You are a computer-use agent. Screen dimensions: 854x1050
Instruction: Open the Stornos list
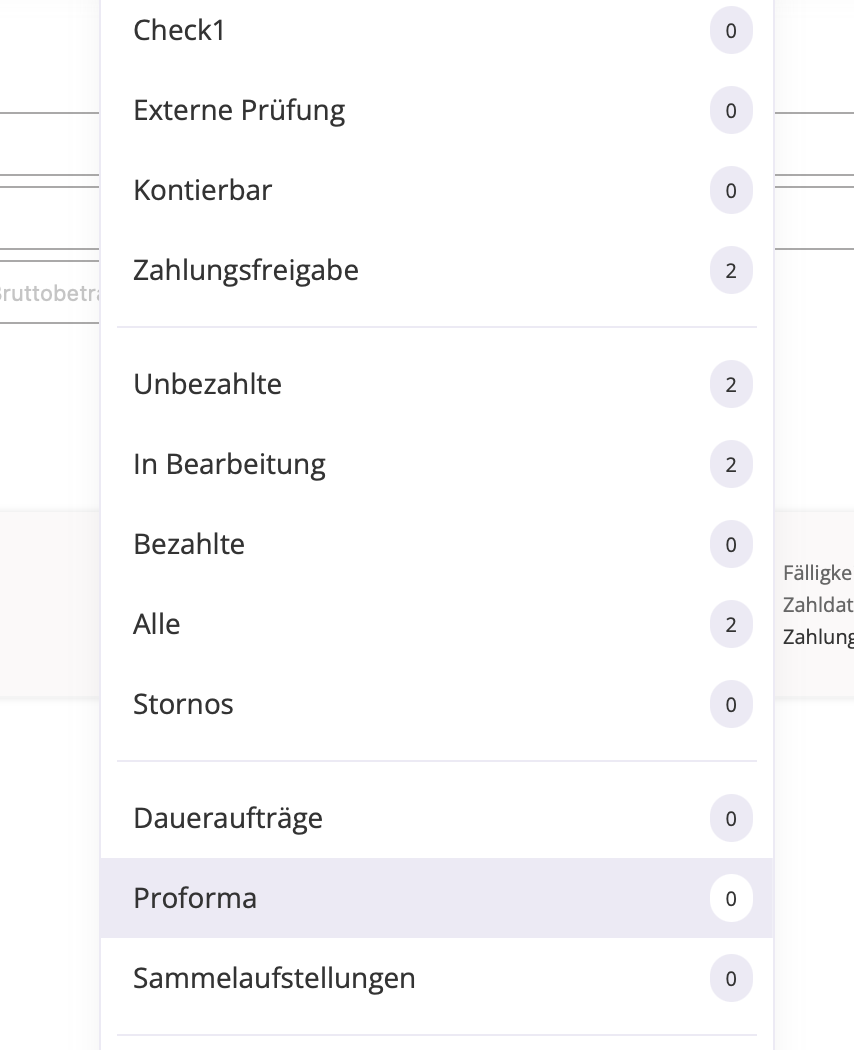tap(183, 705)
